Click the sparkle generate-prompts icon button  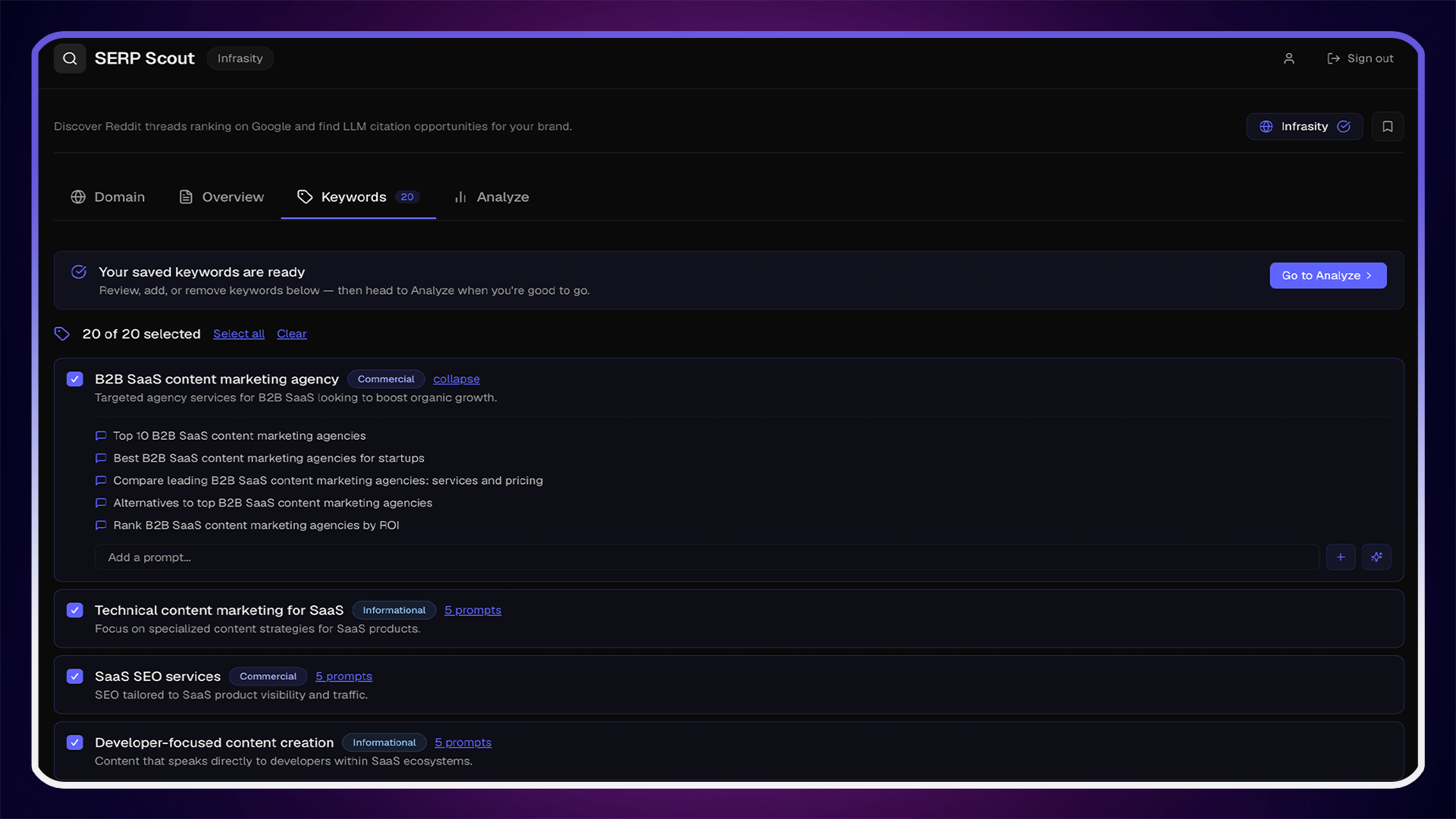1376,557
